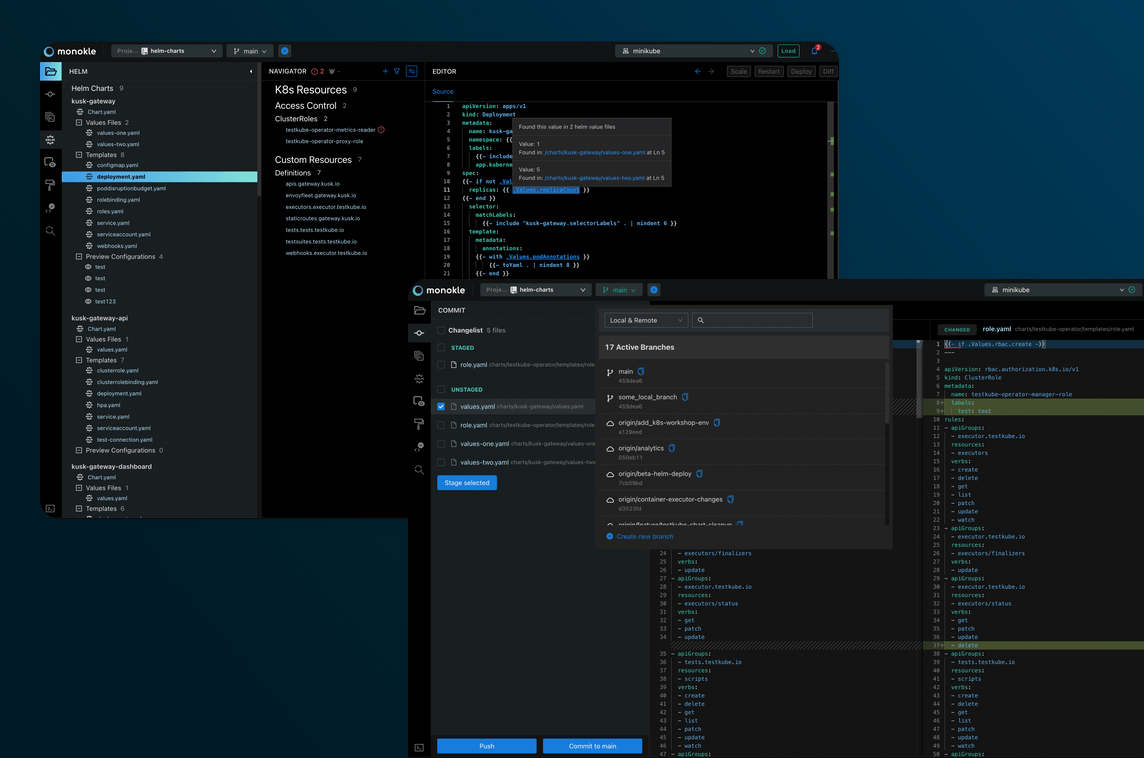Select Source tab in Editor
The height and width of the screenshot is (758, 1144).
(443, 92)
